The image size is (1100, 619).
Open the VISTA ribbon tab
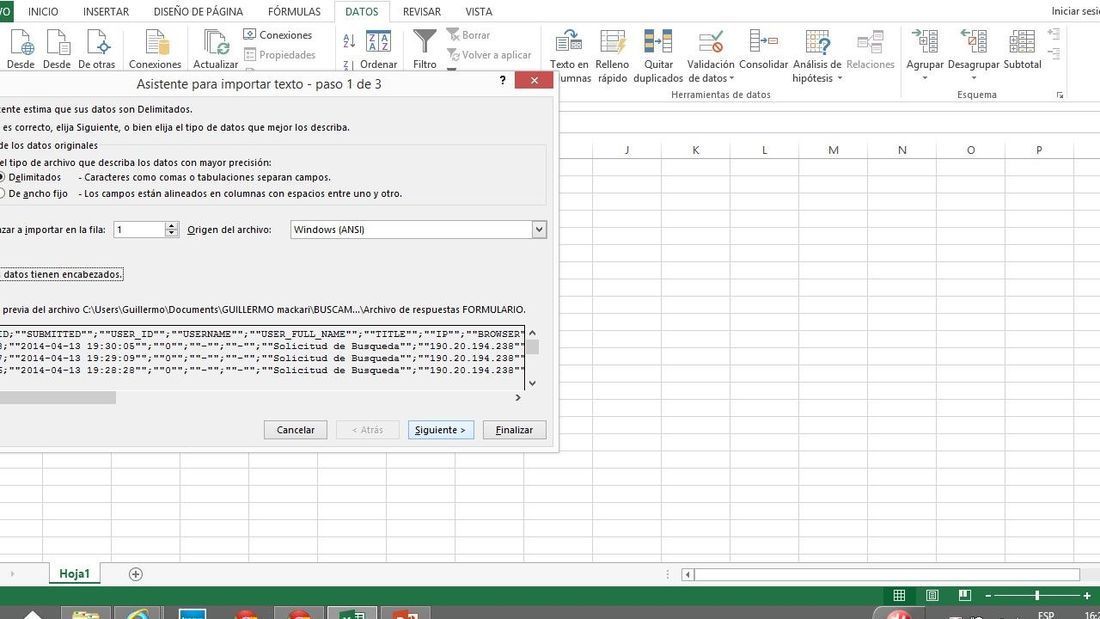tap(478, 12)
